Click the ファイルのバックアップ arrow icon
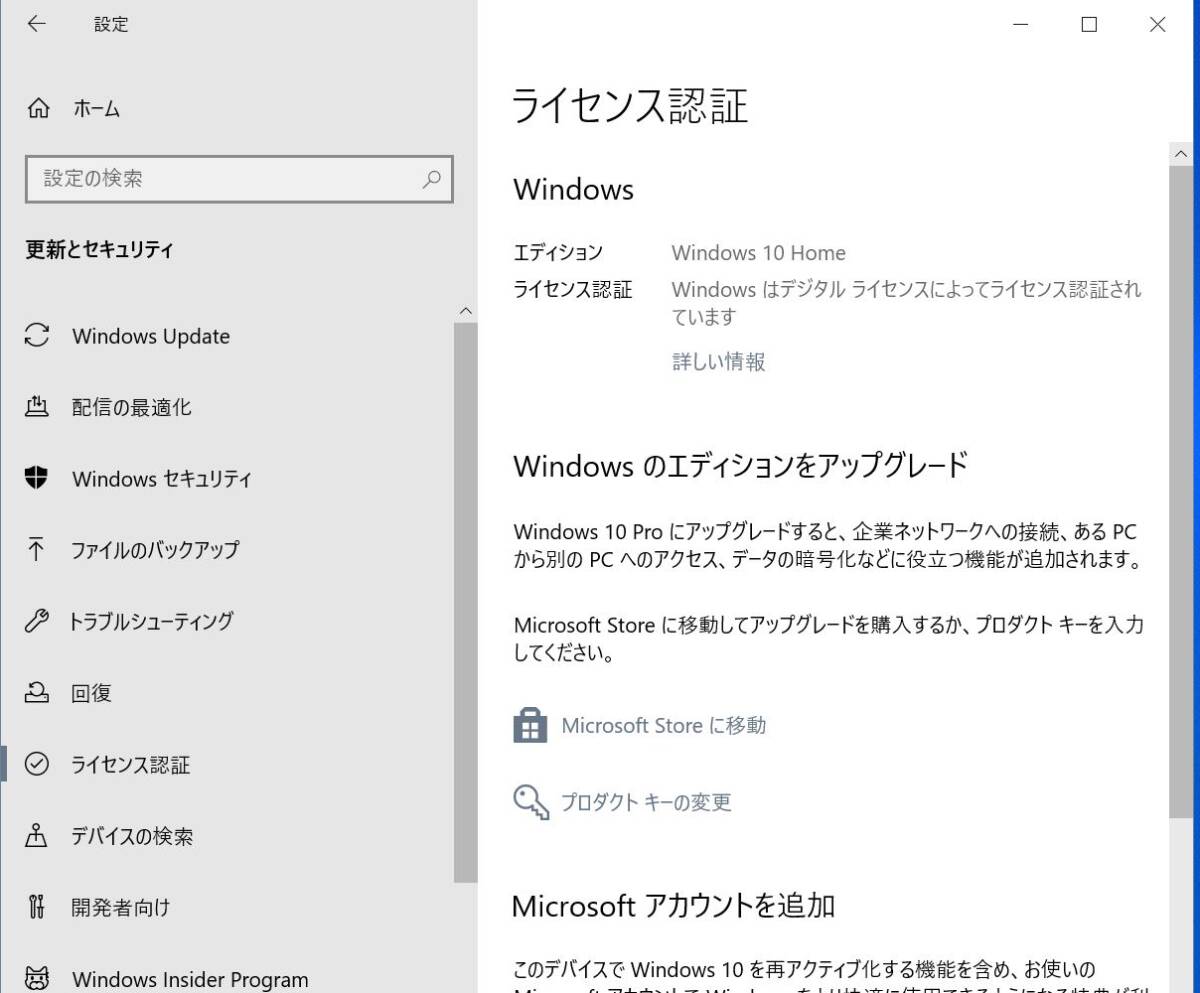Image resolution: width=1200 pixels, height=993 pixels. 37,549
